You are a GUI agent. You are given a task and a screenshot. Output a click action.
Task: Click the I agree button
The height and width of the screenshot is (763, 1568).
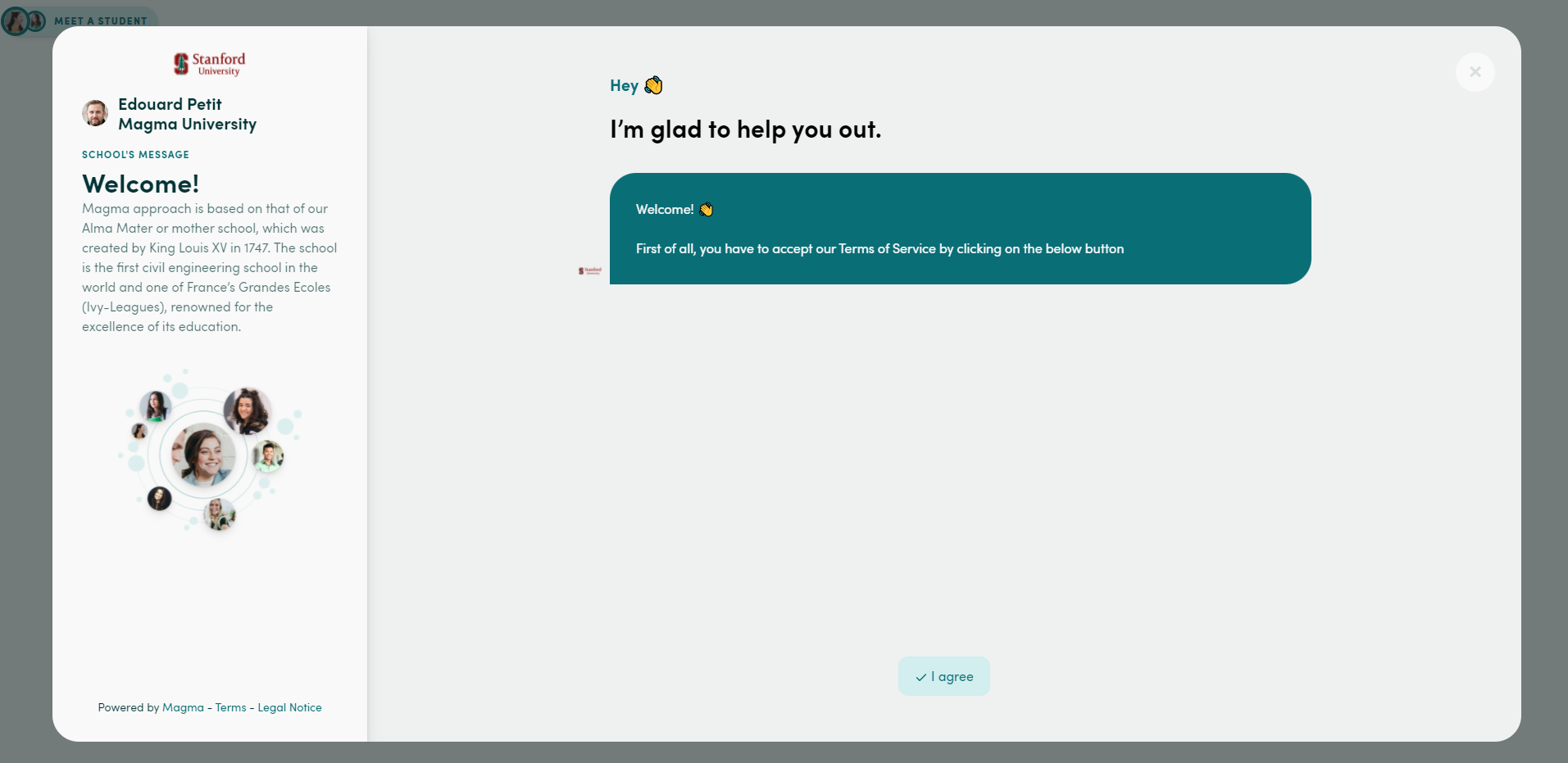(x=943, y=676)
